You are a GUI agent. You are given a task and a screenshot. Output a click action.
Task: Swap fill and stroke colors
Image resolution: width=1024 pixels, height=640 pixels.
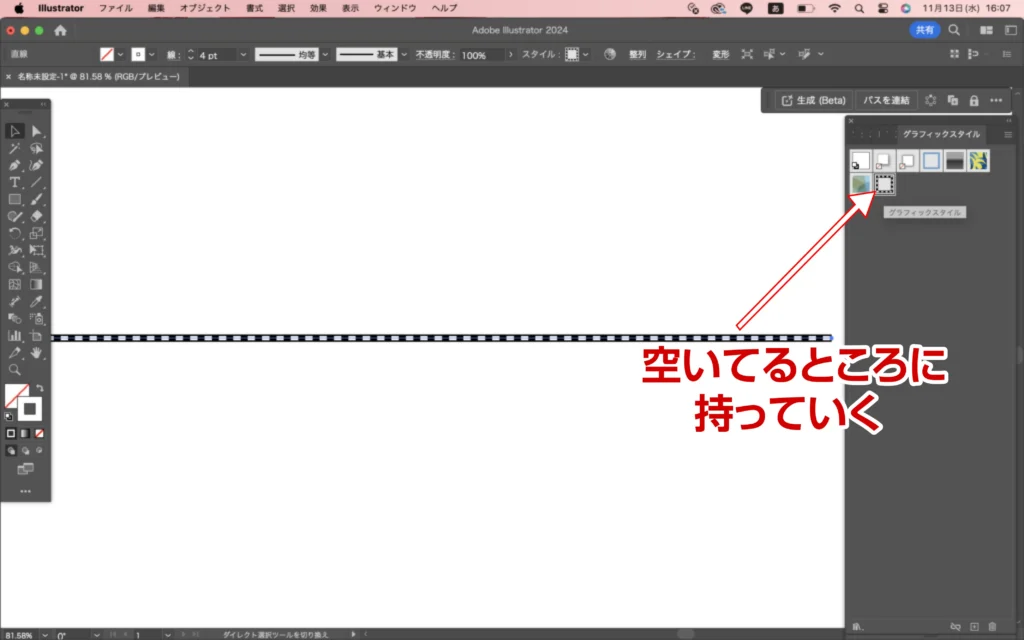tap(39, 387)
